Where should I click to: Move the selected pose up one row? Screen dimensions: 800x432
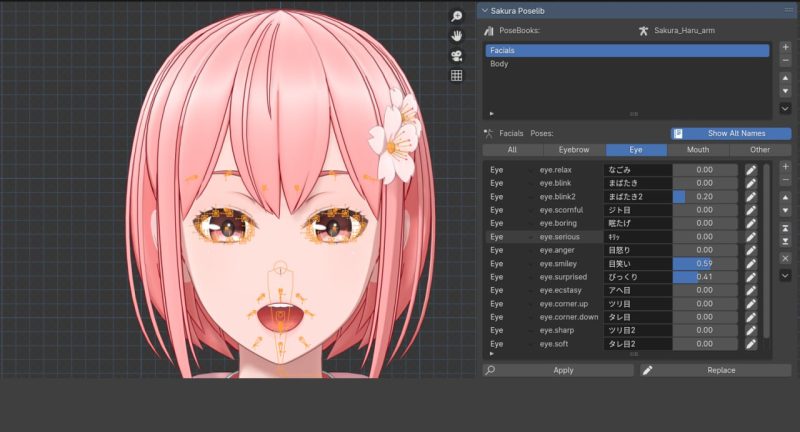click(x=785, y=197)
